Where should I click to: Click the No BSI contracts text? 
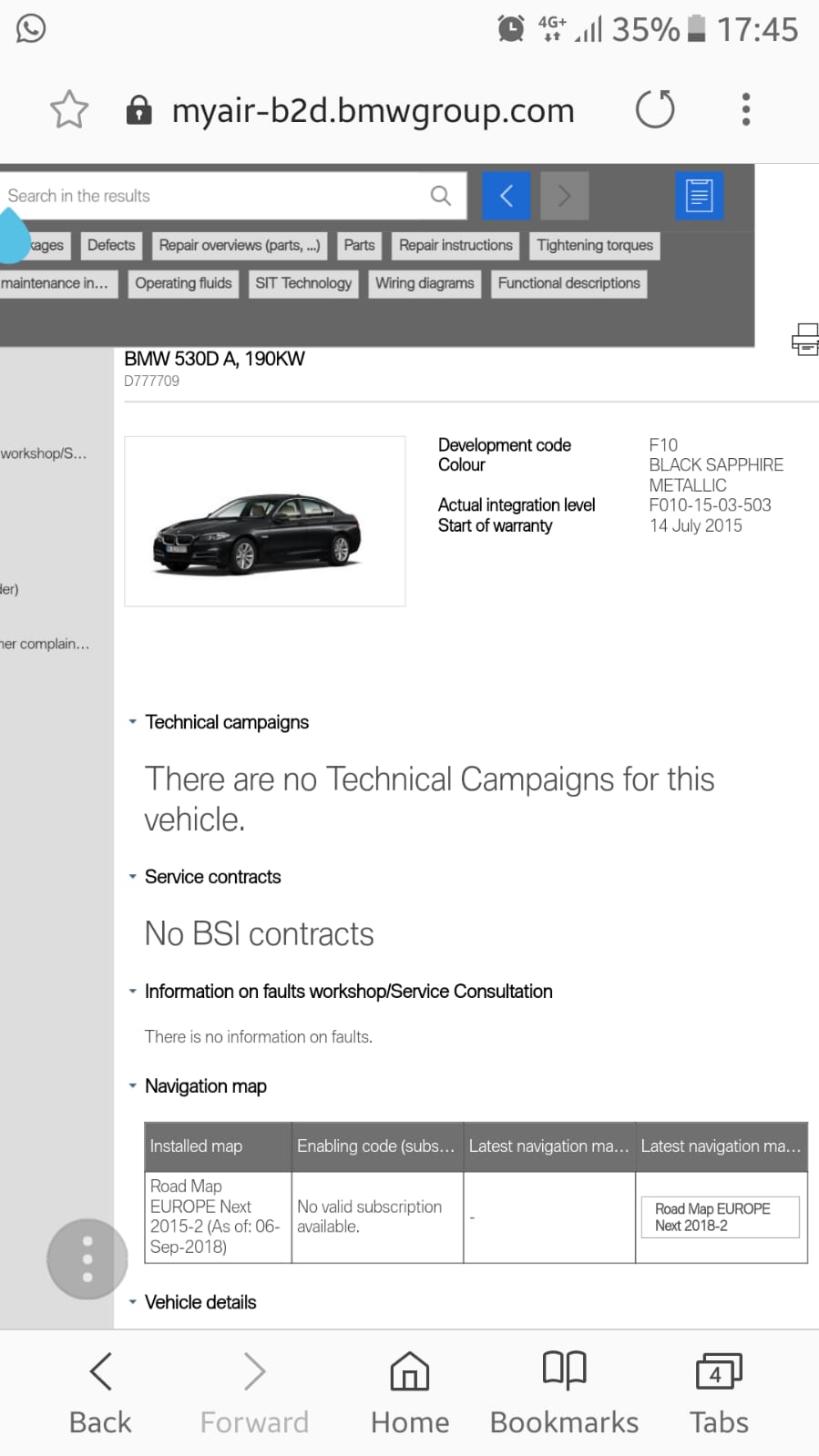tap(259, 934)
